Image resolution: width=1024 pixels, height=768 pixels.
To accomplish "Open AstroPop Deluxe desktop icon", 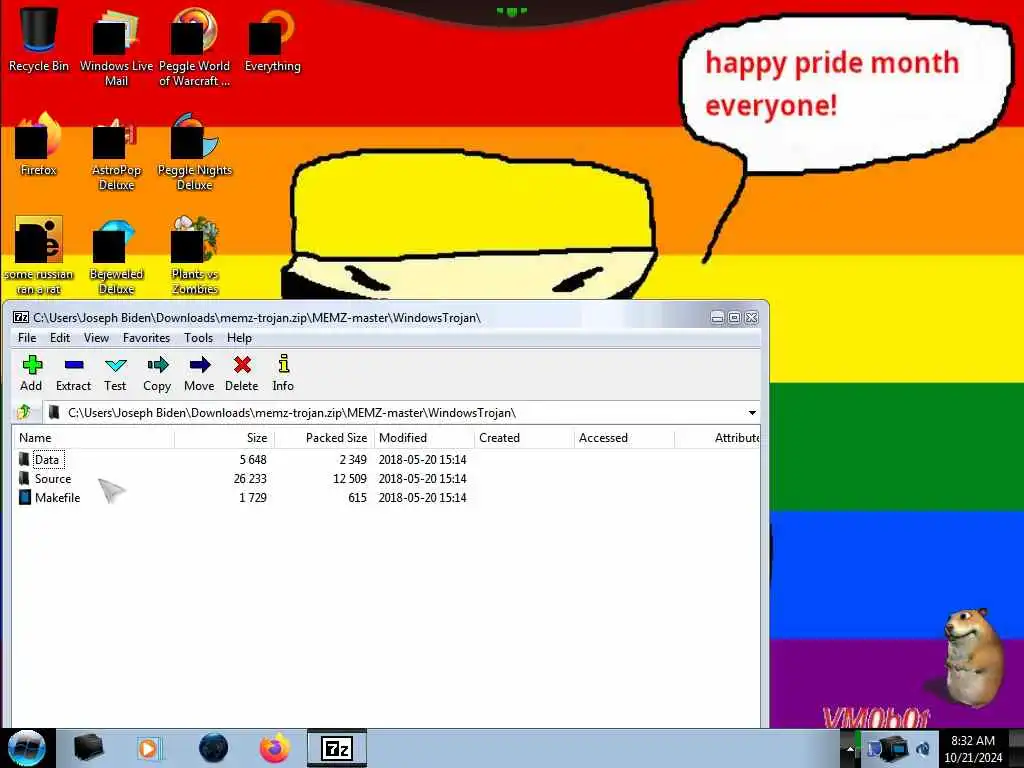I will coord(116,152).
